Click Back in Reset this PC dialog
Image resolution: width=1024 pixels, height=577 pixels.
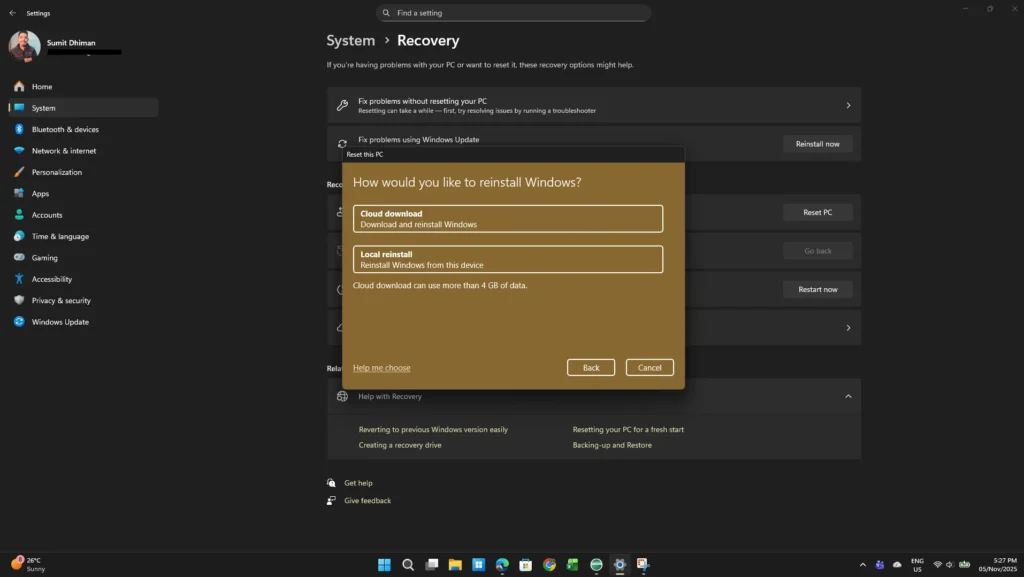click(590, 367)
